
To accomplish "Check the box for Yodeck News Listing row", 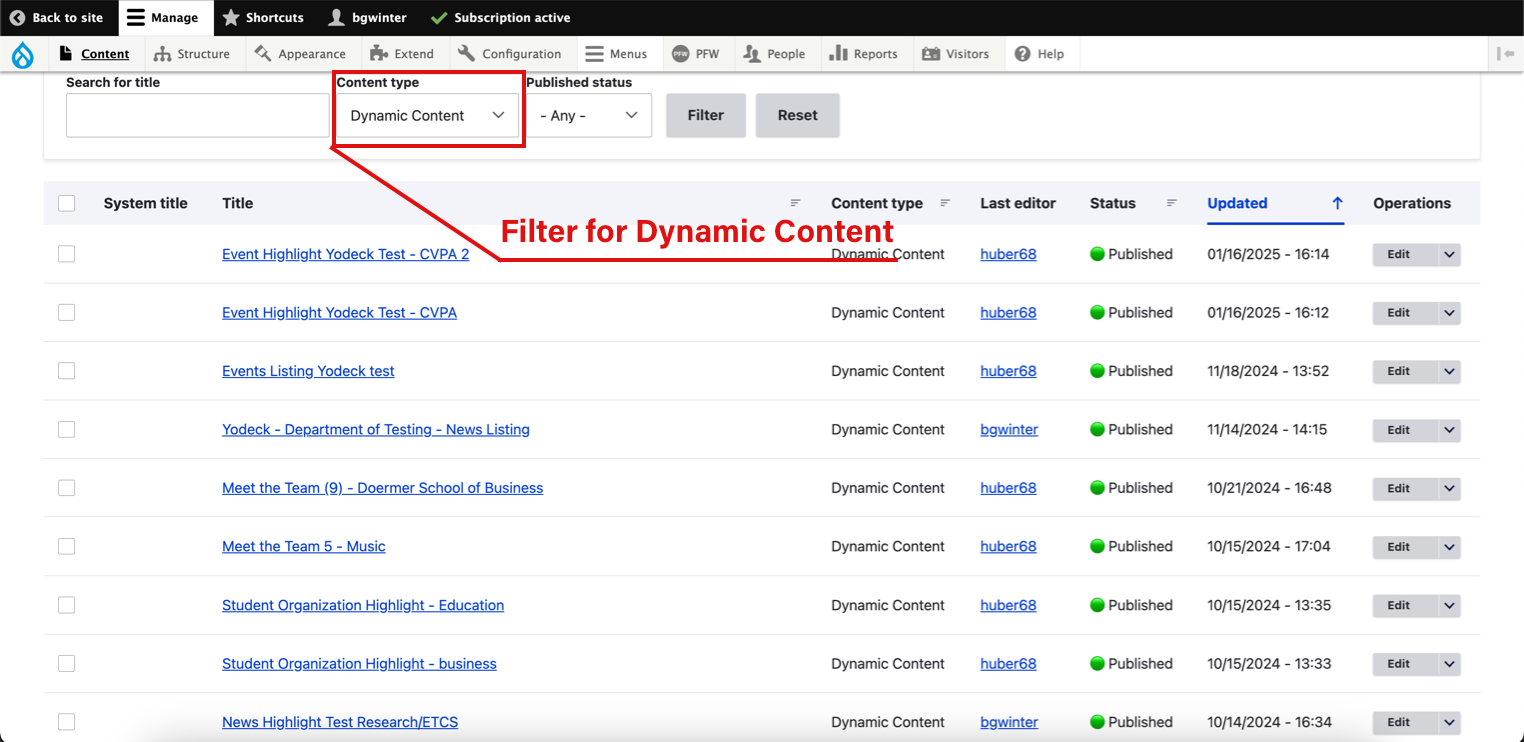I will tap(67, 430).
